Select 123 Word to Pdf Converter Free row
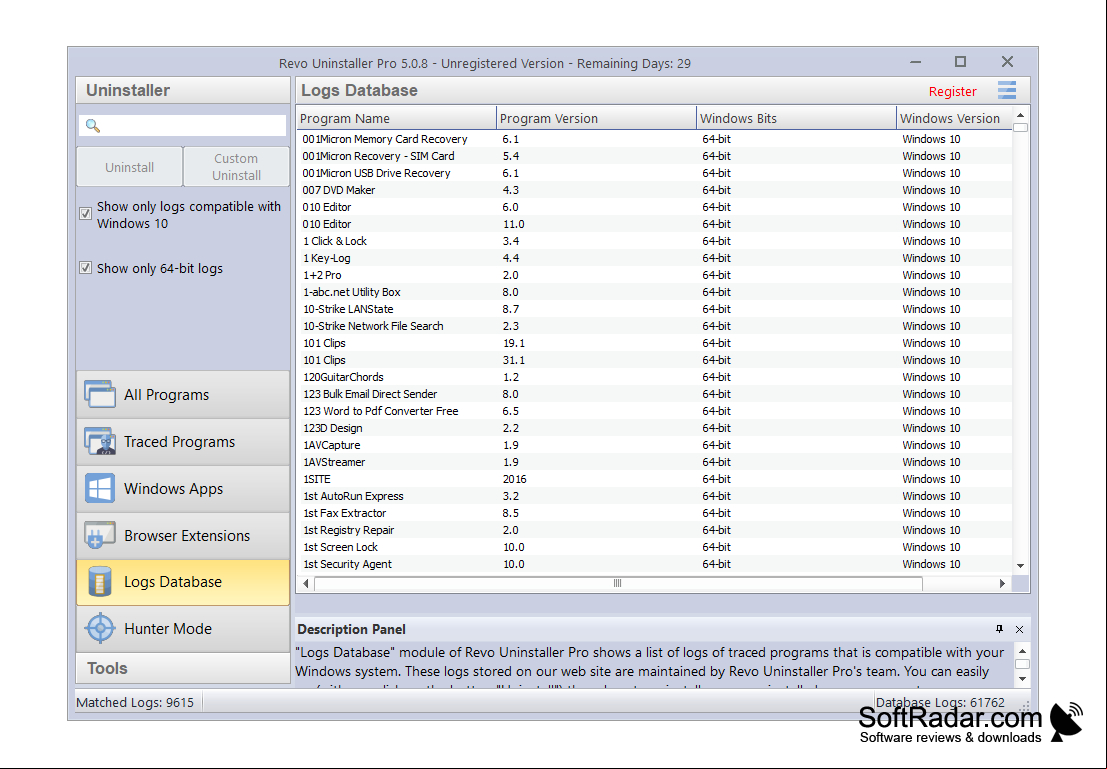Viewport: 1107px width, 769px height. click(654, 411)
